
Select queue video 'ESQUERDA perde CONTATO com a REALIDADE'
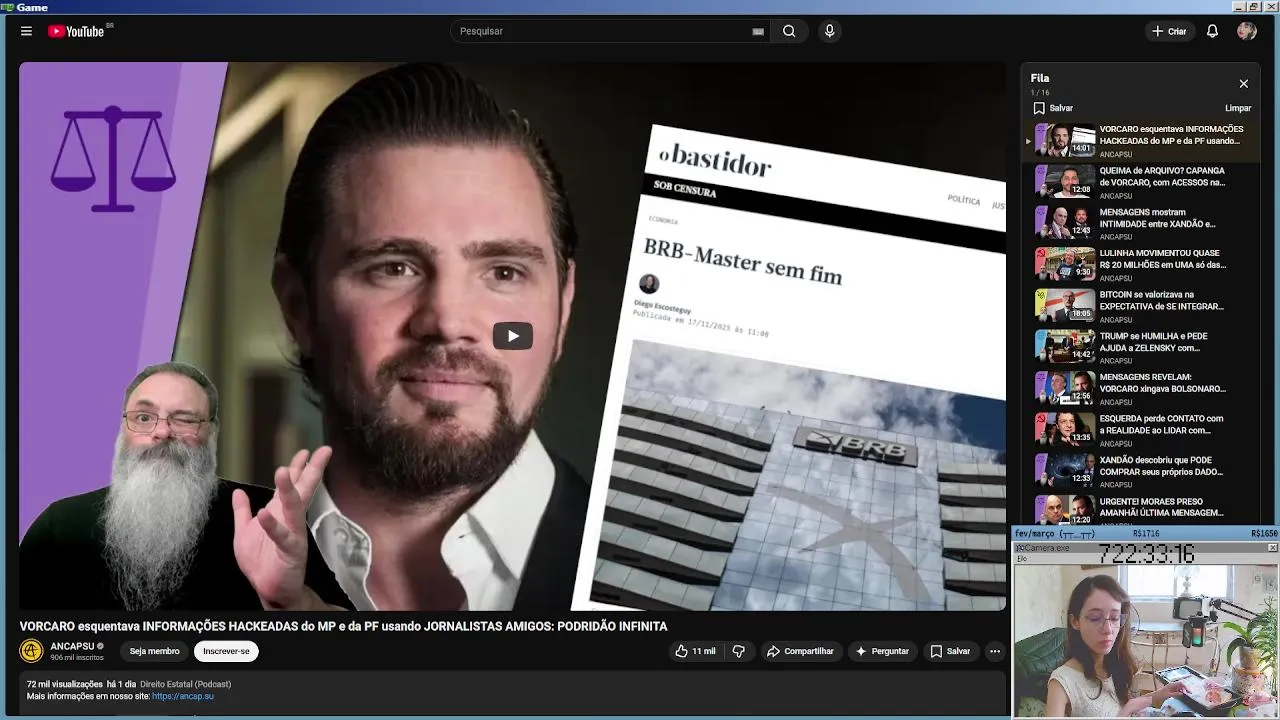click(1140, 429)
